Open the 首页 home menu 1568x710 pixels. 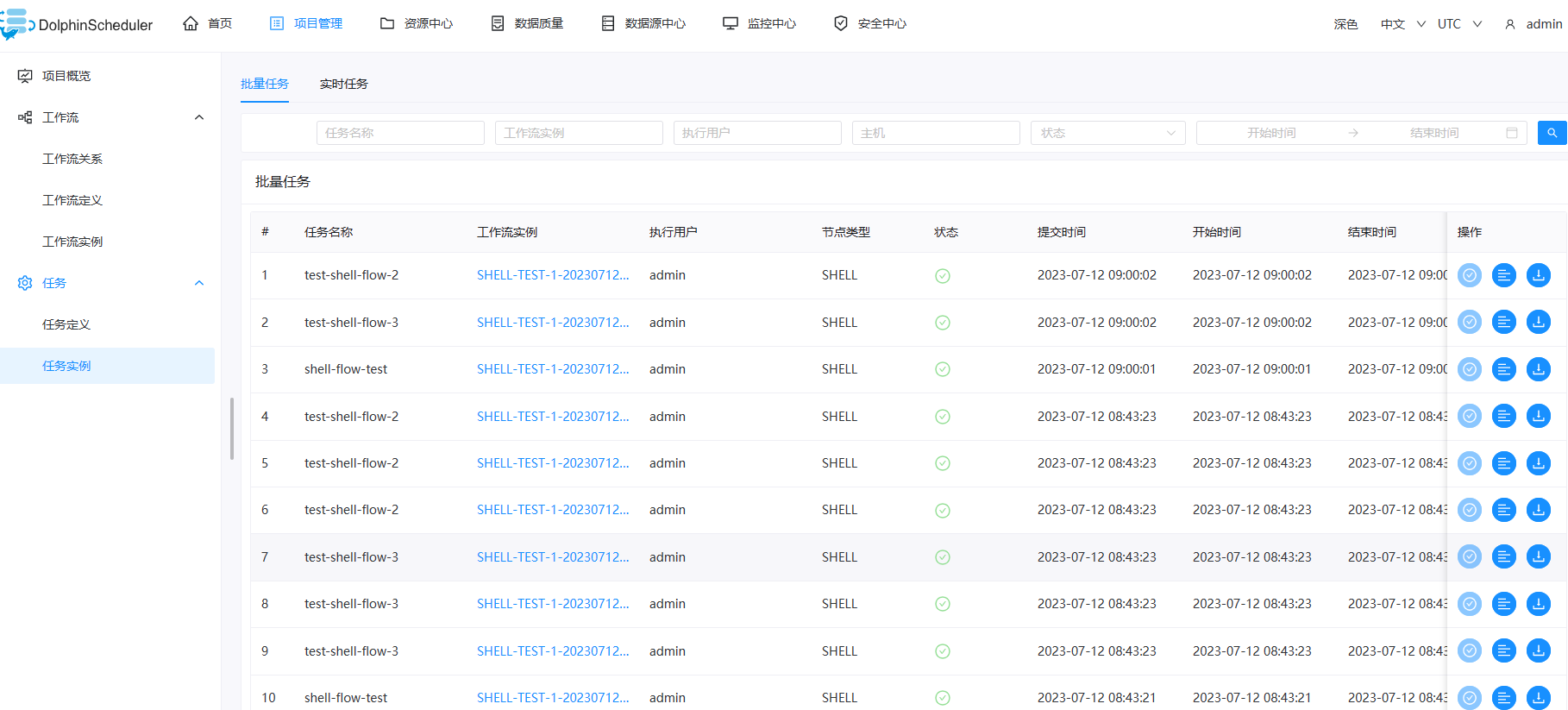[208, 23]
